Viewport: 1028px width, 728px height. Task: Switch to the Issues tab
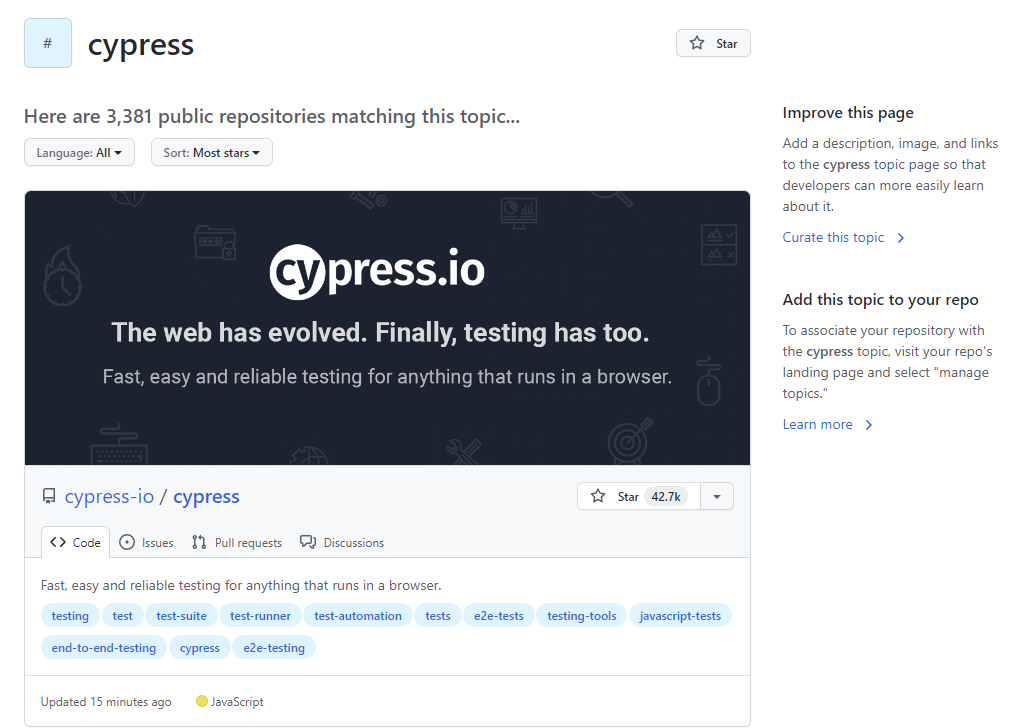click(x=146, y=542)
